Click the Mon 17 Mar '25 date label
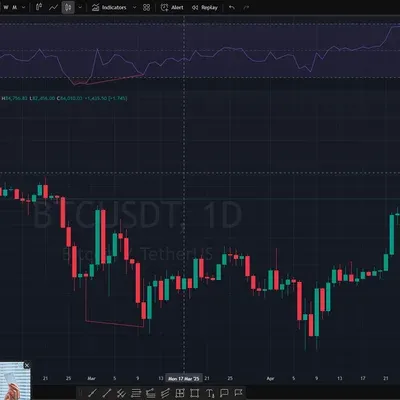This screenshot has height=400, width=400. (184, 378)
